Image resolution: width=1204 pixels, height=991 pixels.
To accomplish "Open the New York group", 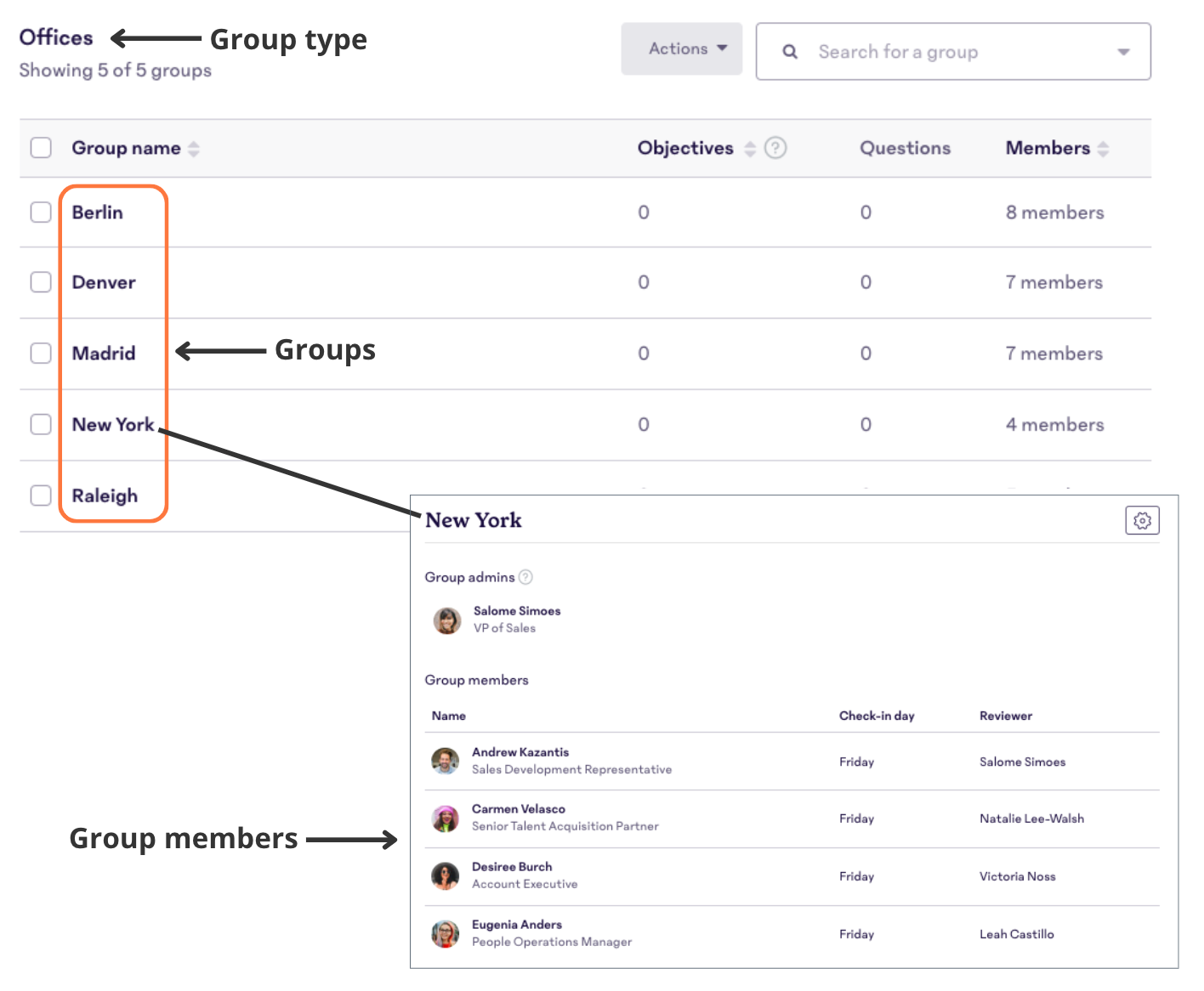I will (x=113, y=424).
